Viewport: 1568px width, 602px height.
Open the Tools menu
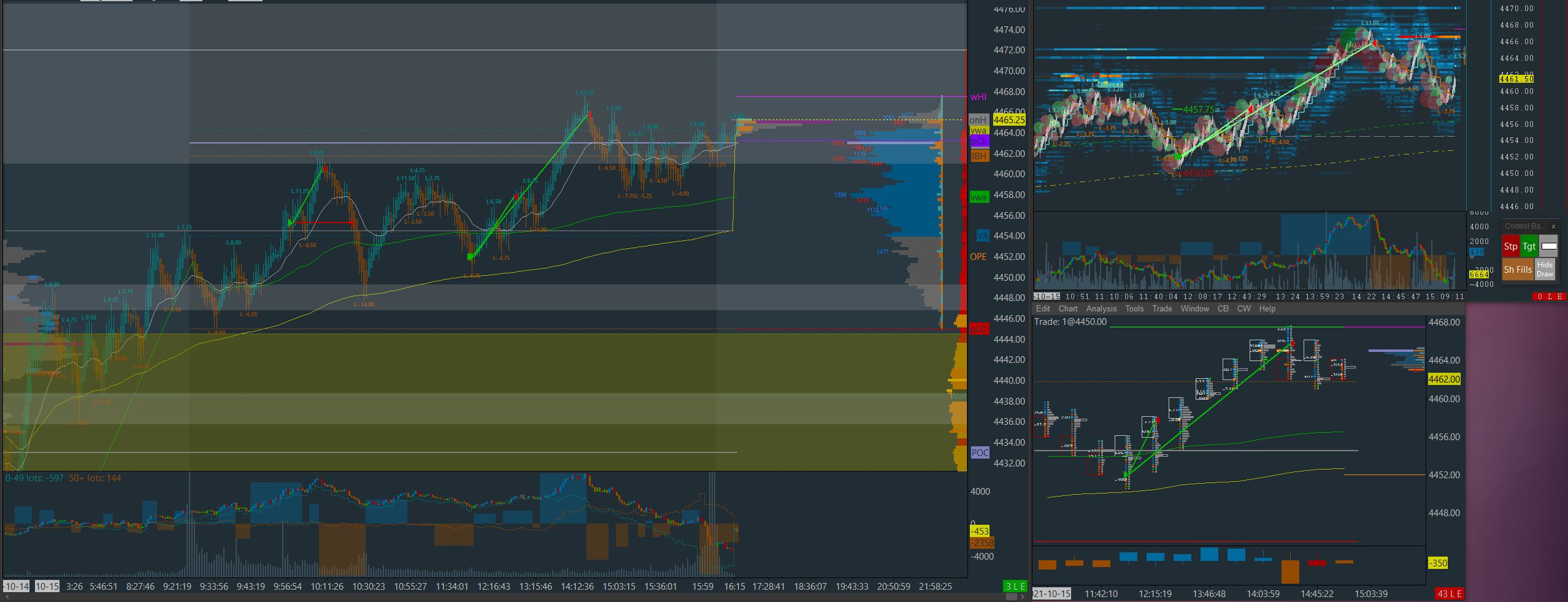[x=1134, y=309]
